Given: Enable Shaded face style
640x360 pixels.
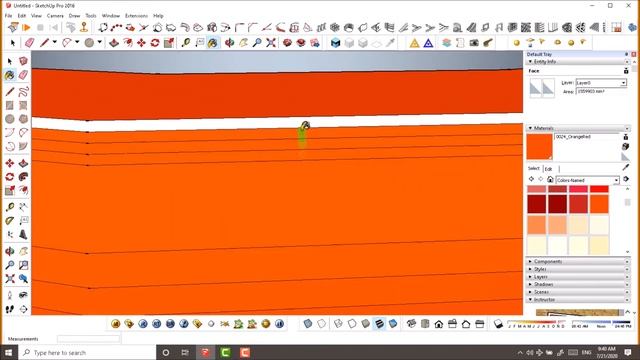Looking at the screenshot, I should 366,324.
